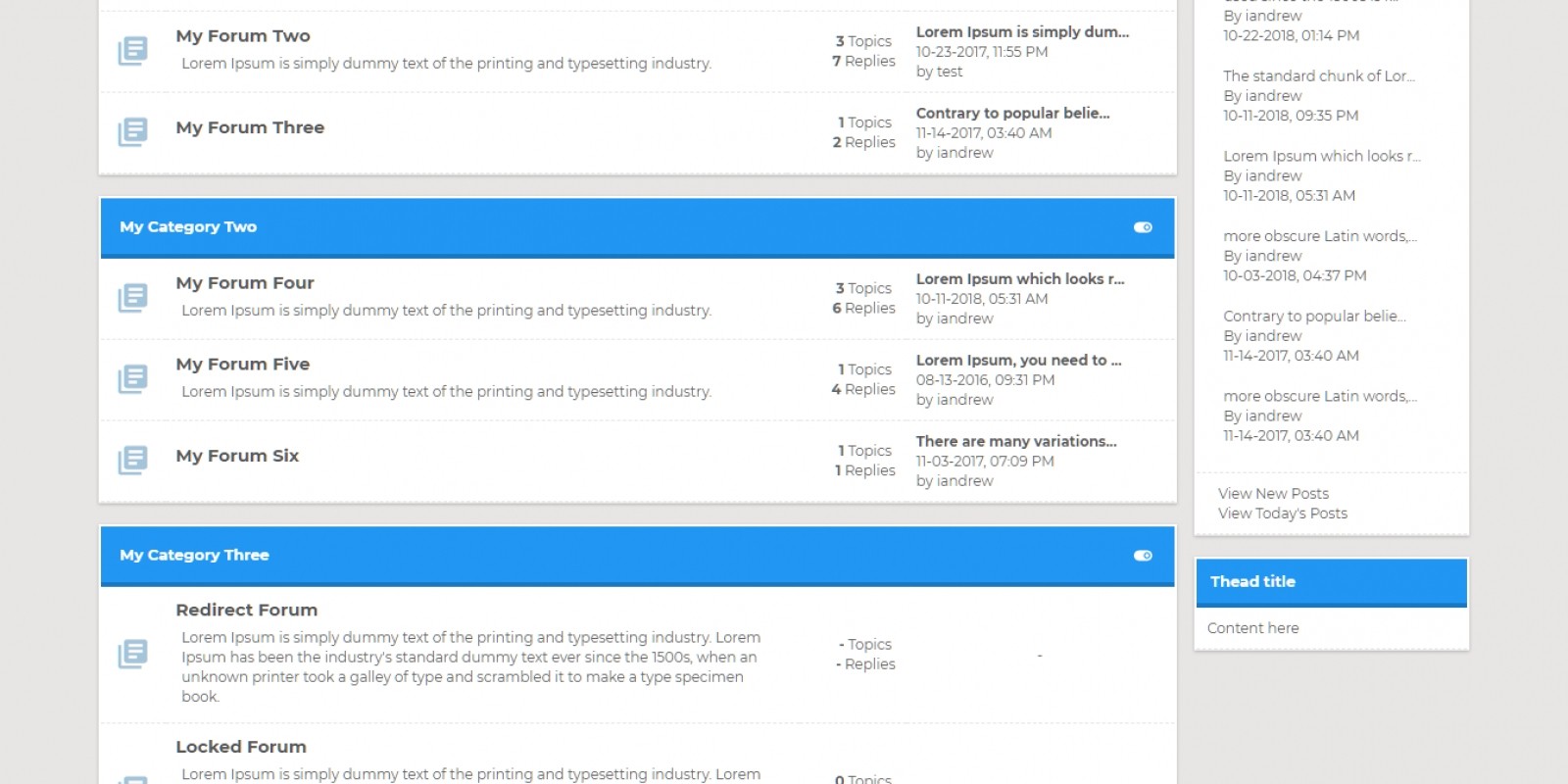The height and width of the screenshot is (784, 1568).
Task: Open the My Category Two heading link
Action: pos(188,227)
